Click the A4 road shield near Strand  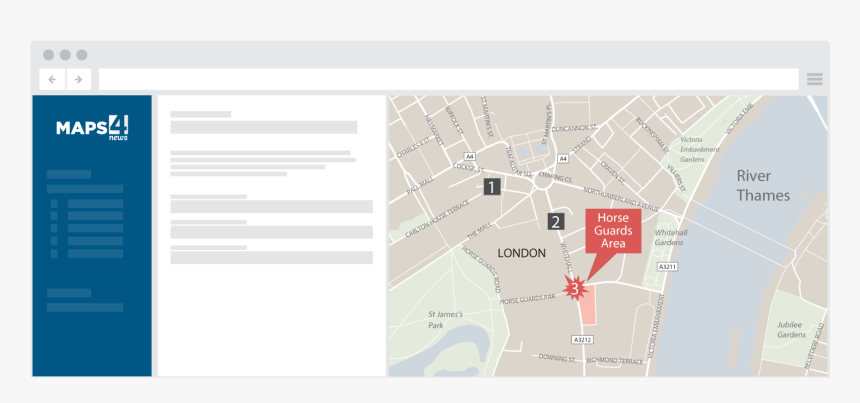563,158
